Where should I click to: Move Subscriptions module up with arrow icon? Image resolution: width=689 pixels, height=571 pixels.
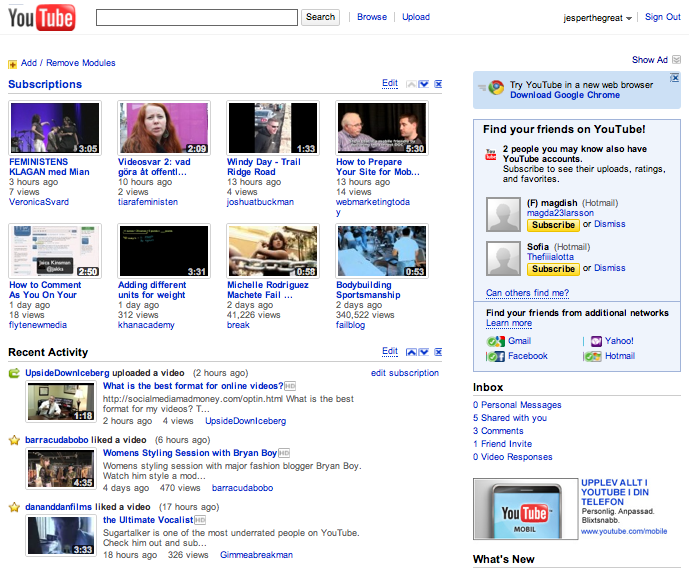(x=411, y=84)
